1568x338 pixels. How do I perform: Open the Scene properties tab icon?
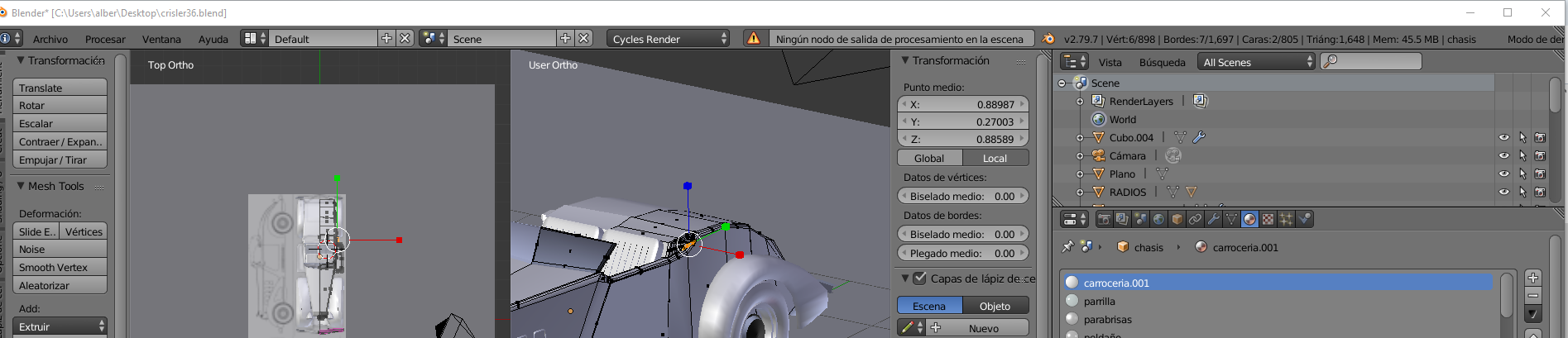click(1140, 219)
